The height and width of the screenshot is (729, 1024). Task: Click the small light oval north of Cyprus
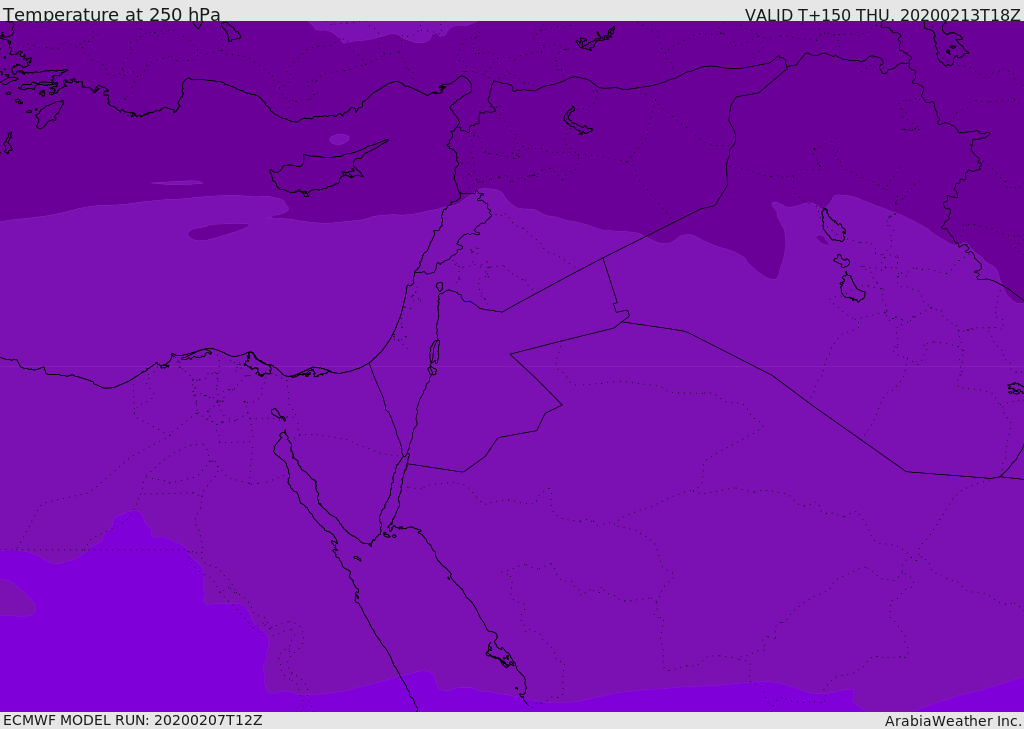pos(339,139)
